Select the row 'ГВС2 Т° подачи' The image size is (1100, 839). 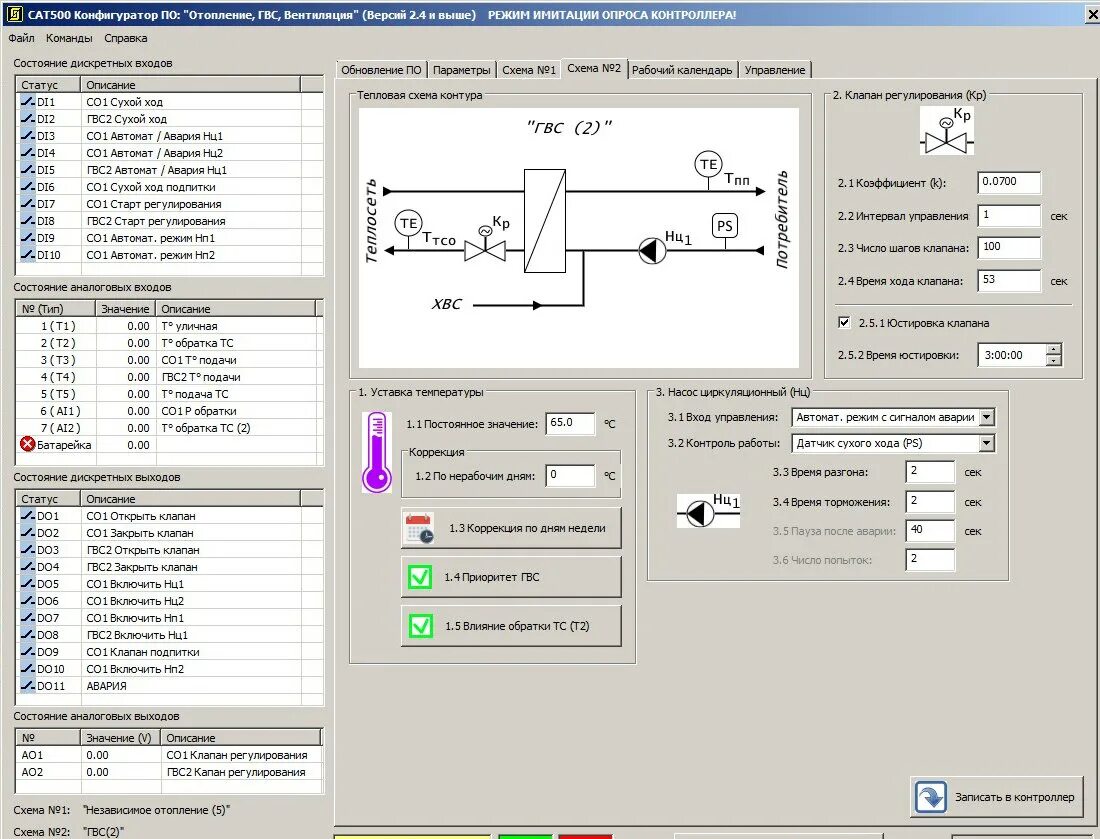[x=167, y=377]
